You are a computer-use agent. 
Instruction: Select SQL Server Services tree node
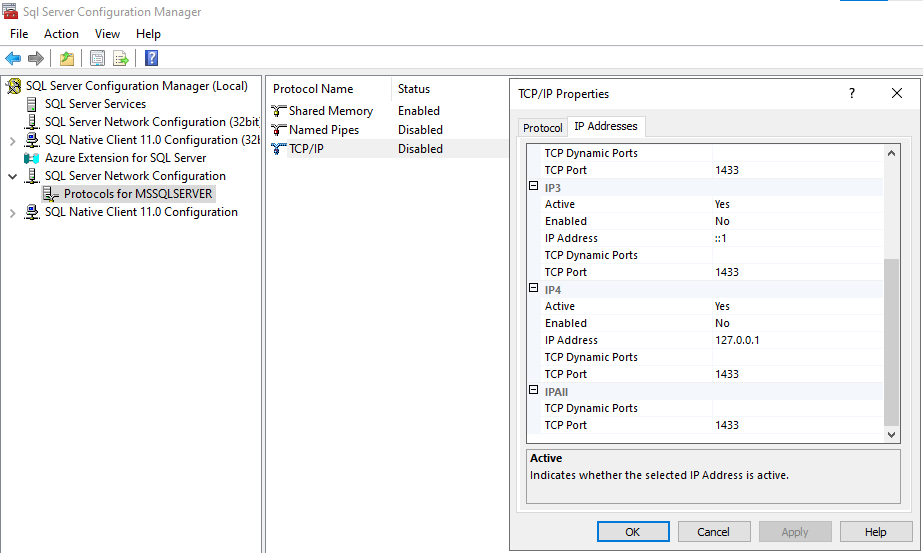[x=95, y=104]
